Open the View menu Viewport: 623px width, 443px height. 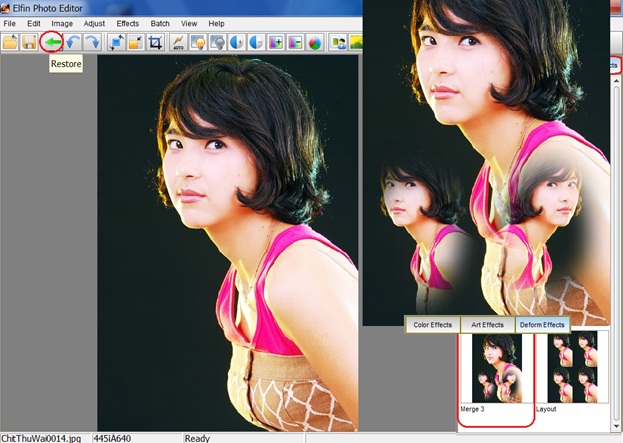point(189,23)
